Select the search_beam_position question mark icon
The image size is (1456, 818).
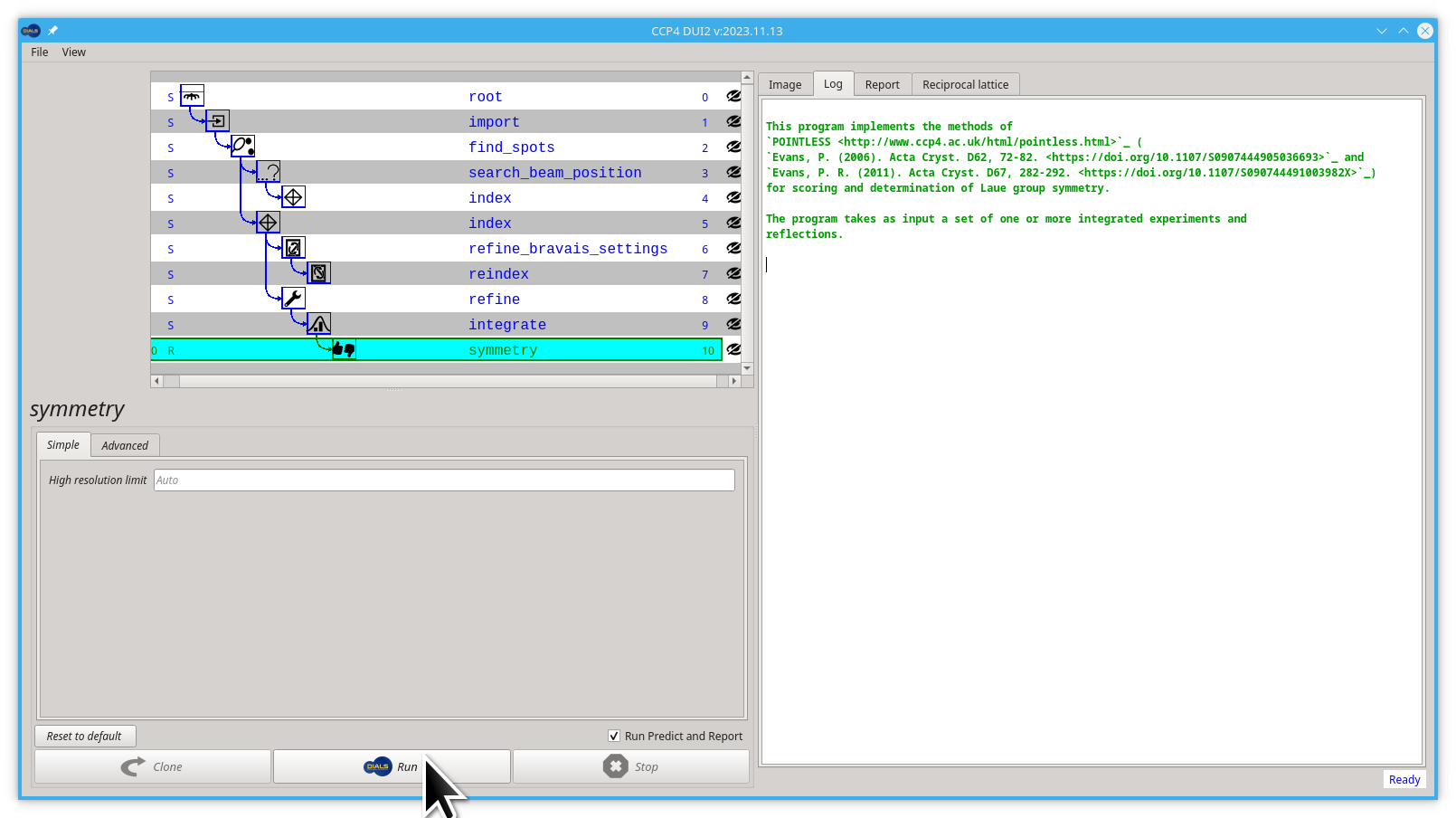point(268,171)
